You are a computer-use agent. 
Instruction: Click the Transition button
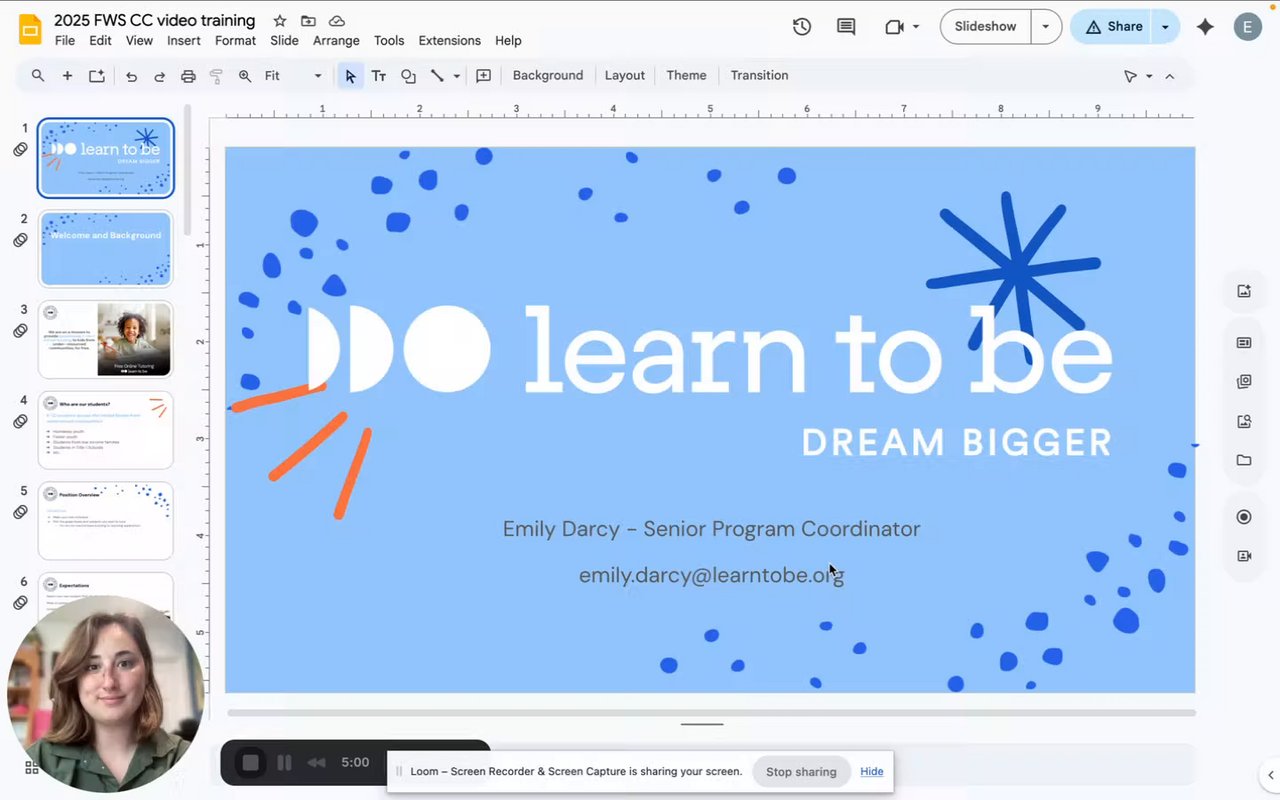pos(759,76)
